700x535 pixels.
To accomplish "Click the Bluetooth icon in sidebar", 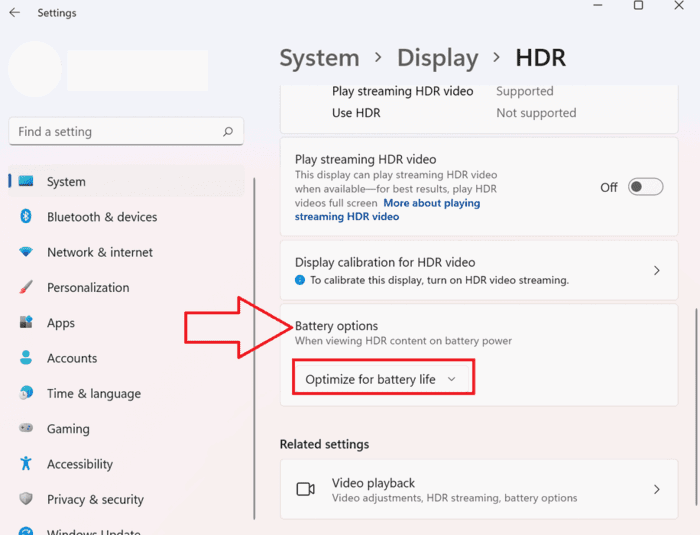I will pyautogui.click(x=26, y=216).
